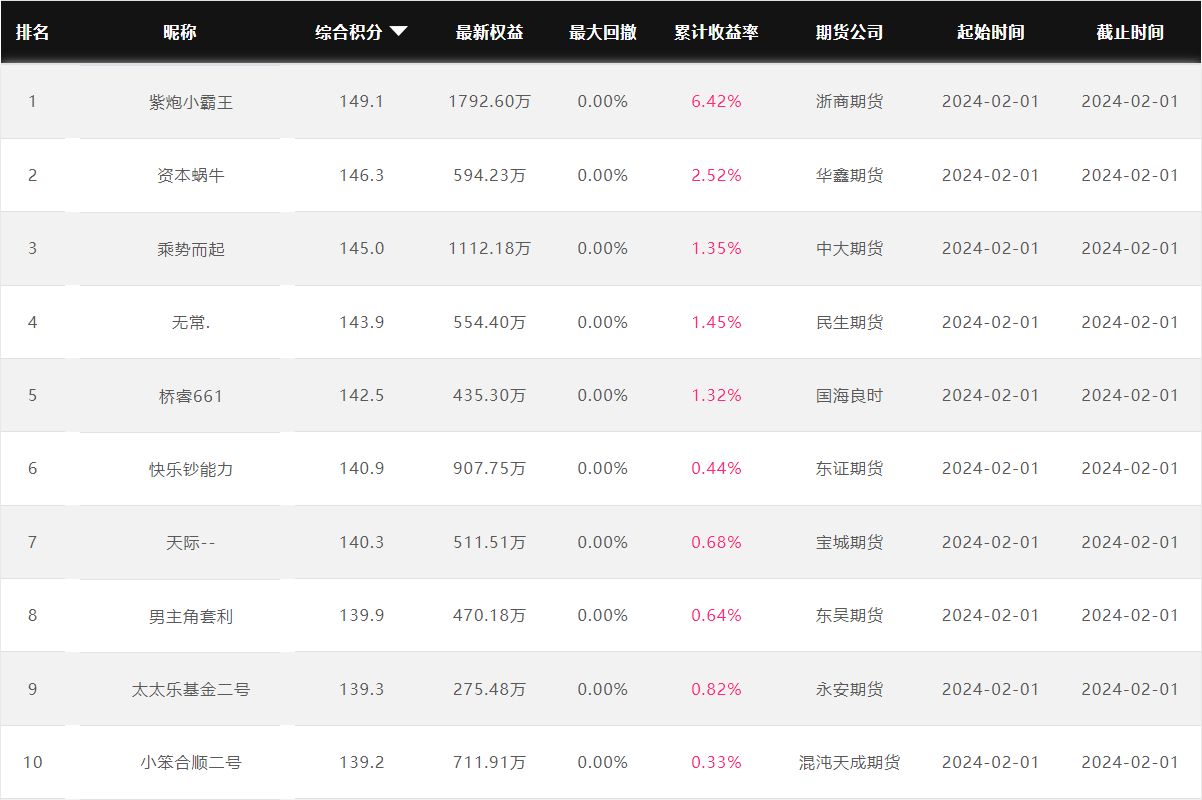The image size is (1202, 800).
Task: Click score value 143.9
Action: 361,322
